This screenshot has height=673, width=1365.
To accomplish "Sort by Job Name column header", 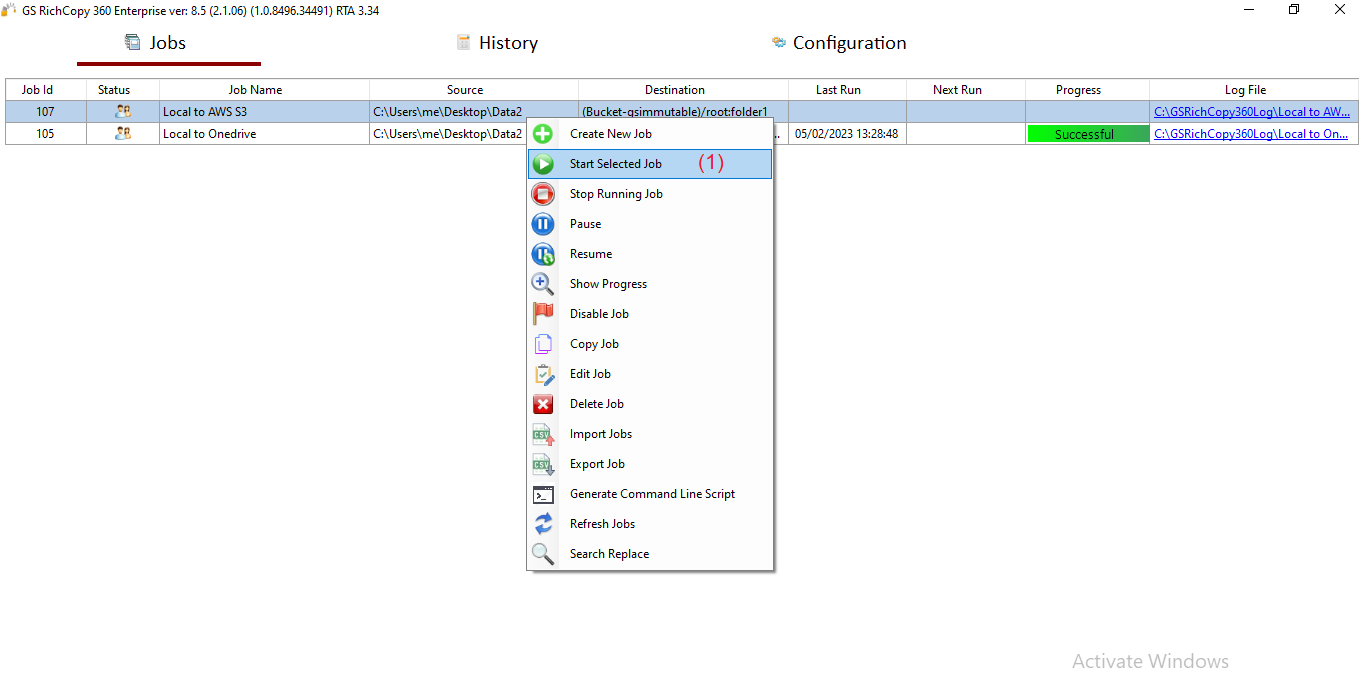I will (265, 90).
